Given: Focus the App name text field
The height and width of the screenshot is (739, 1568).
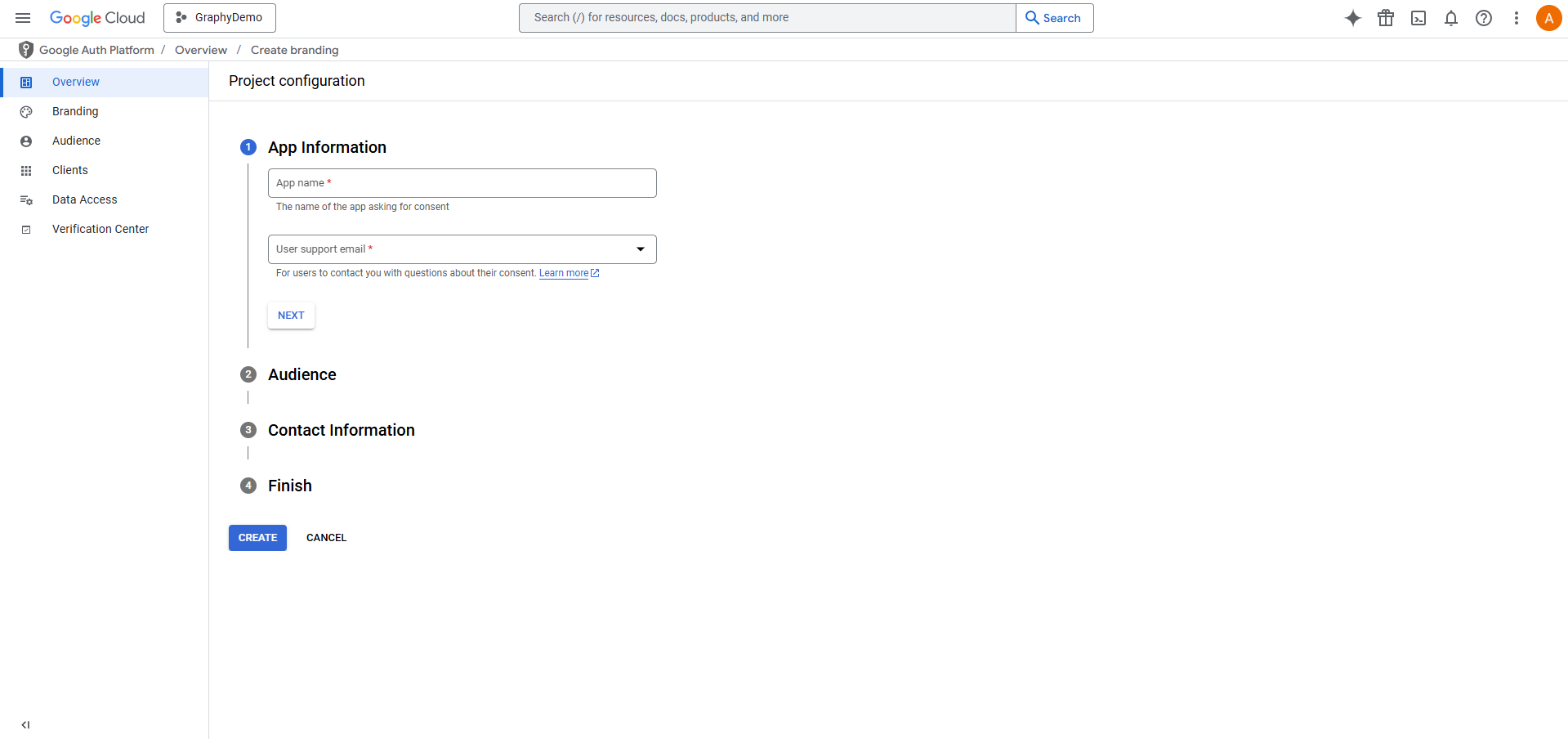Looking at the screenshot, I should (462, 183).
